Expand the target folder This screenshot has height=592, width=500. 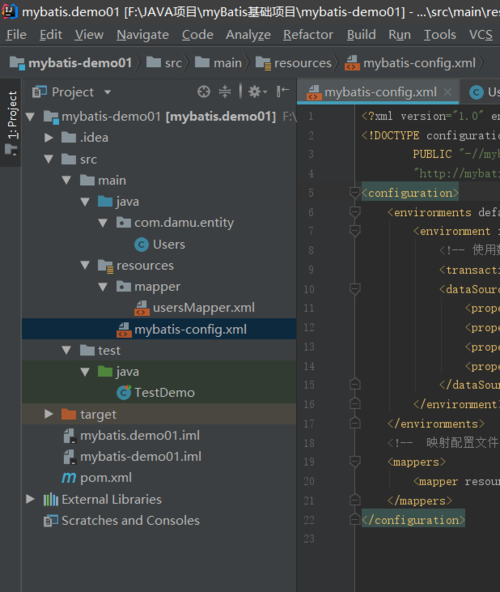(x=48, y=414)
